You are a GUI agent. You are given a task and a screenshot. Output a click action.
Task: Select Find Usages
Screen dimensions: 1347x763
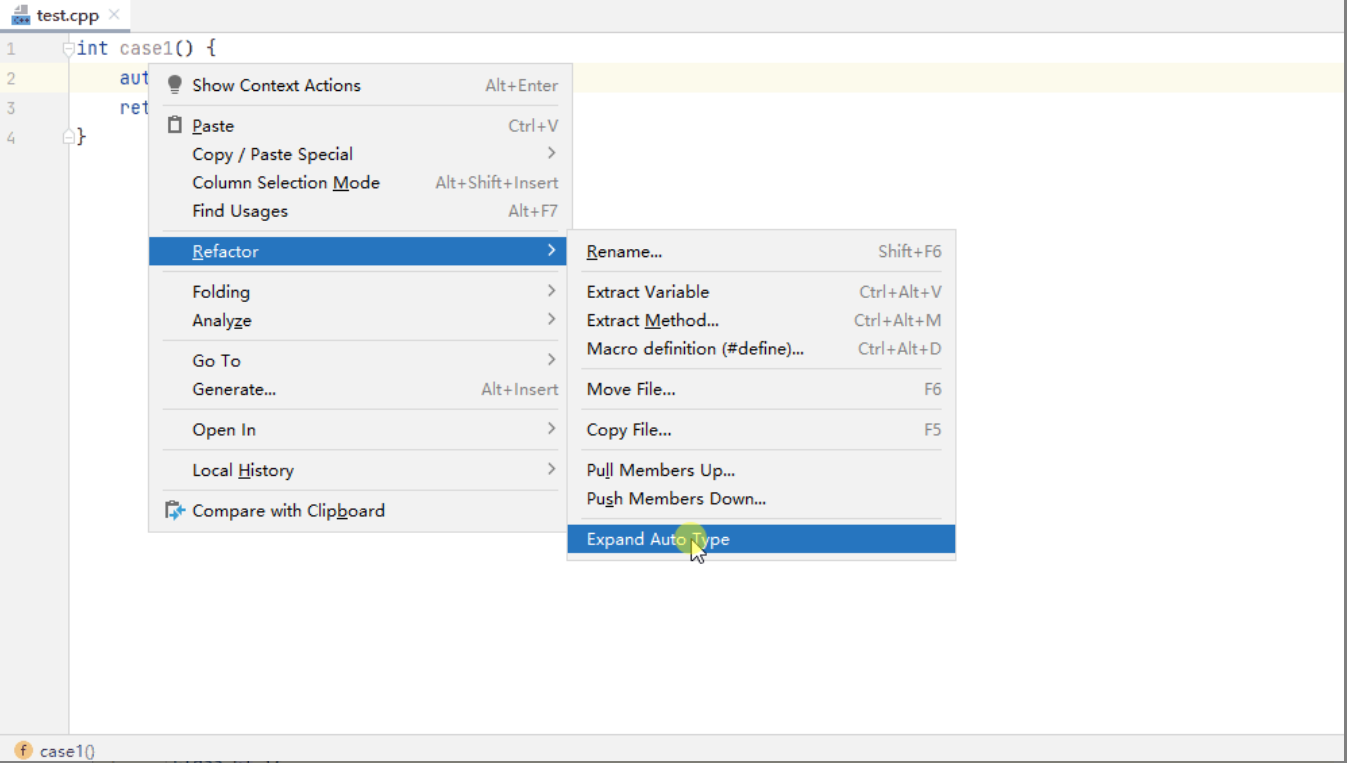[x=360, y=211]
